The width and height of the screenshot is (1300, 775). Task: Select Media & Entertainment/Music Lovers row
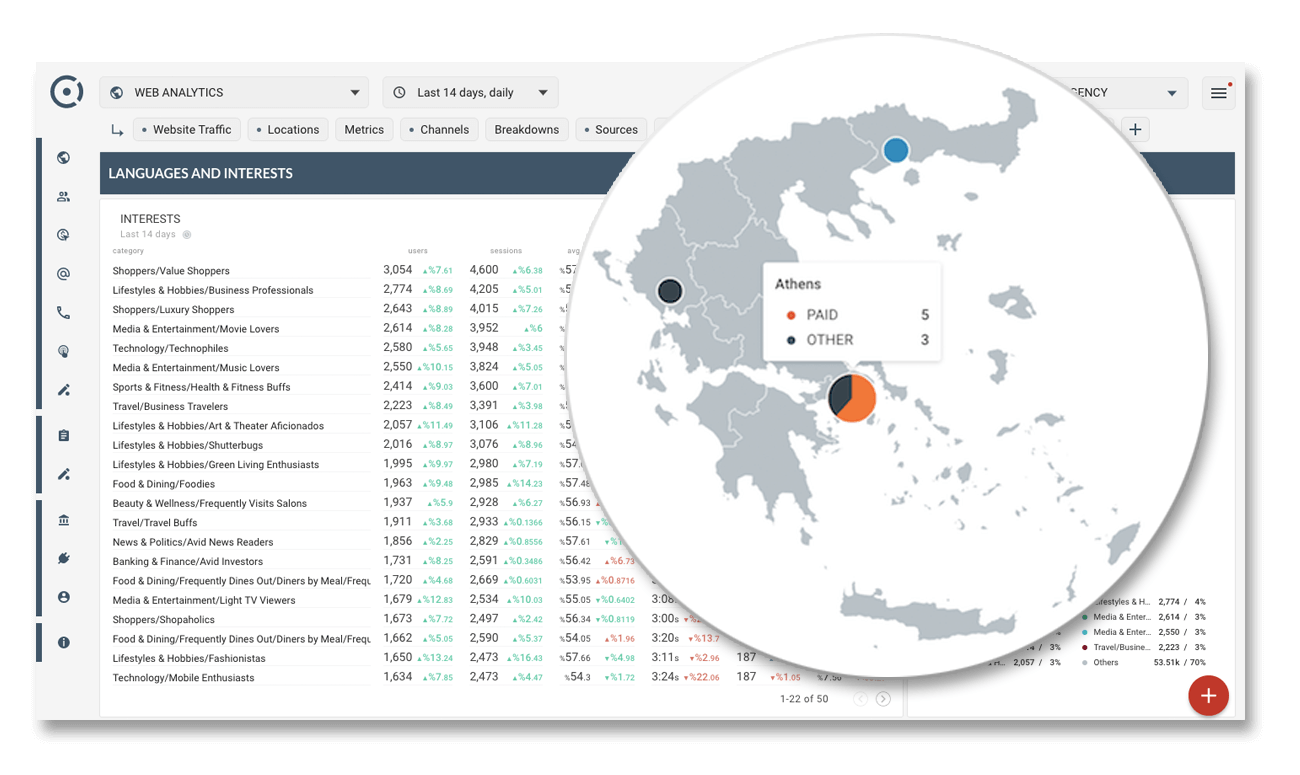tap(196, 368)
